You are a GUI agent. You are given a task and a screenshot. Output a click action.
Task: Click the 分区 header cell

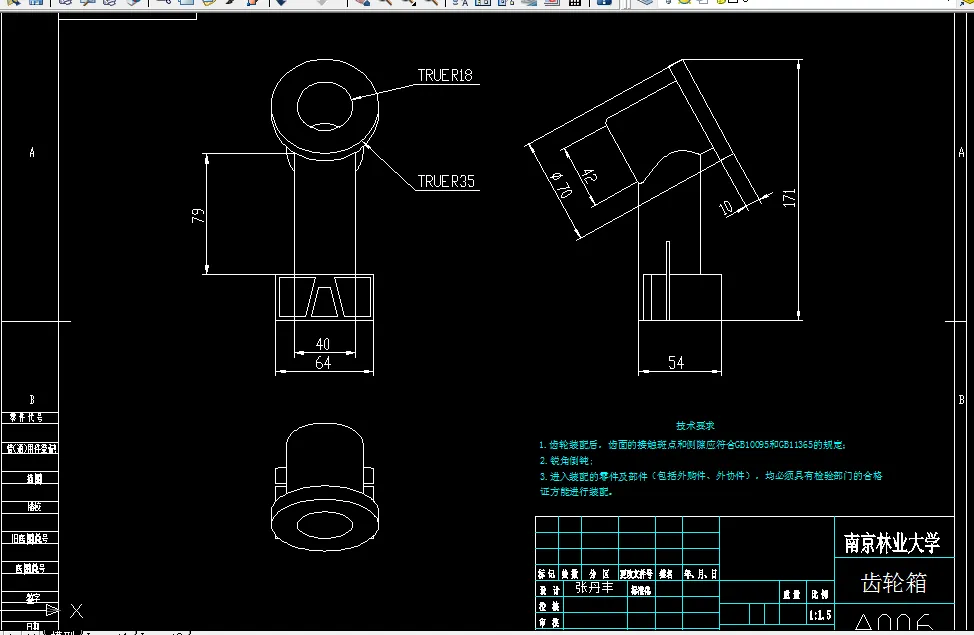(x=599, y=573)
